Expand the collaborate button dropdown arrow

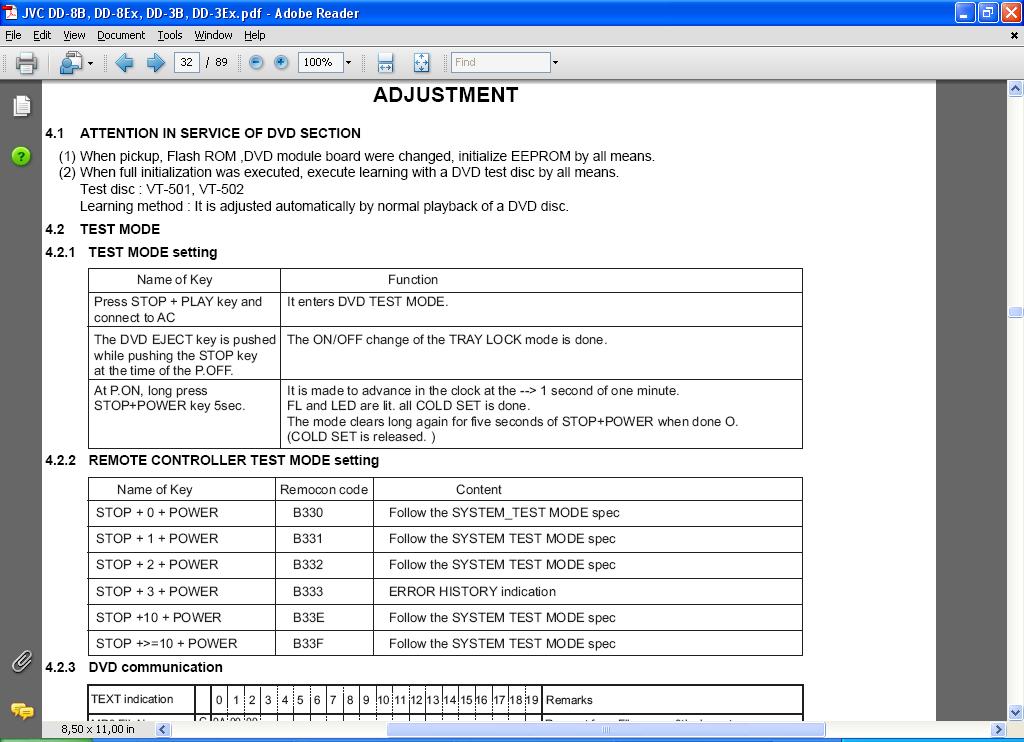pos(90,63)
